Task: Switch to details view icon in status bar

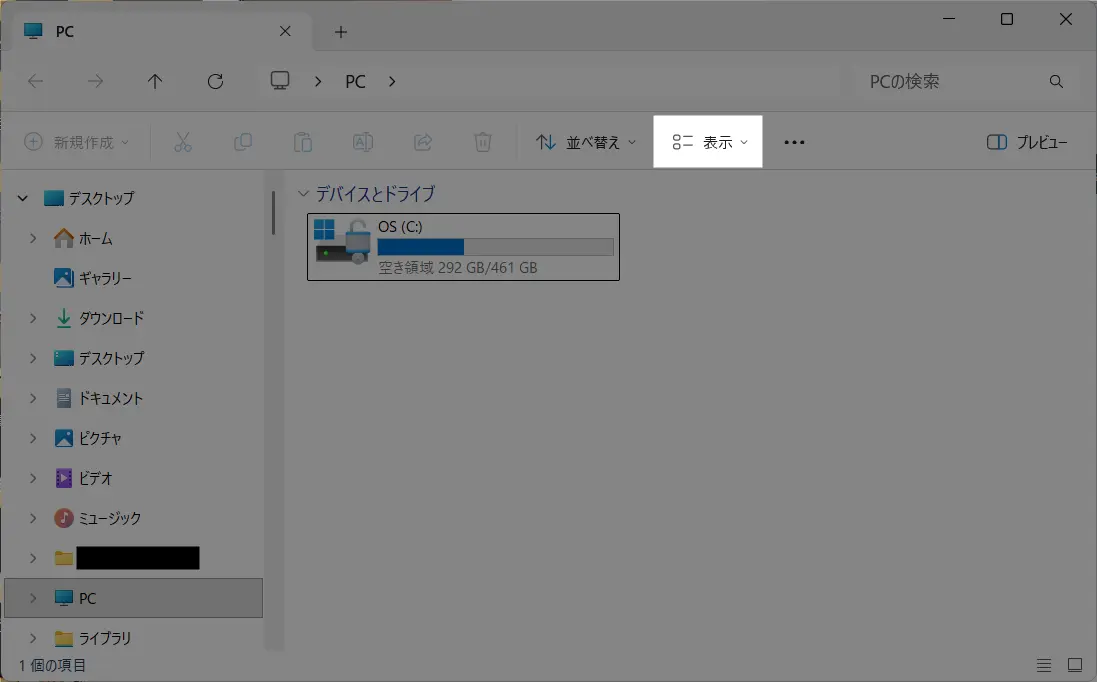Action: (1044, 665)
